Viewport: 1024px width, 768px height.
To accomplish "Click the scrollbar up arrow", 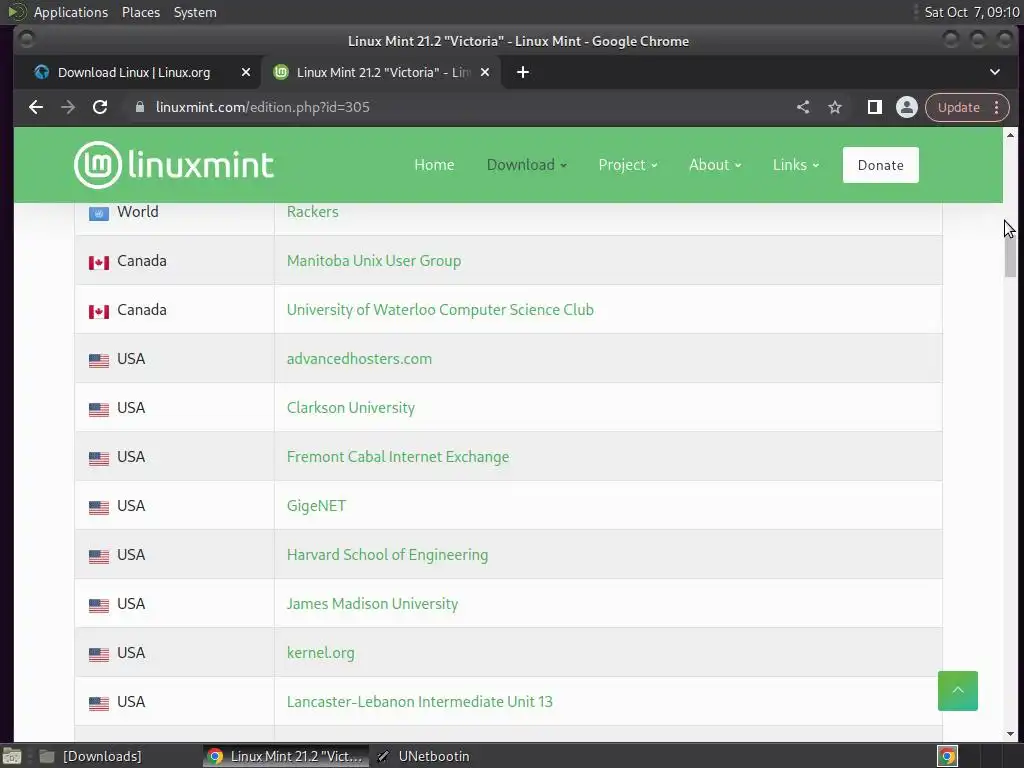I will pyautogui.click(x=1010, y=135).
